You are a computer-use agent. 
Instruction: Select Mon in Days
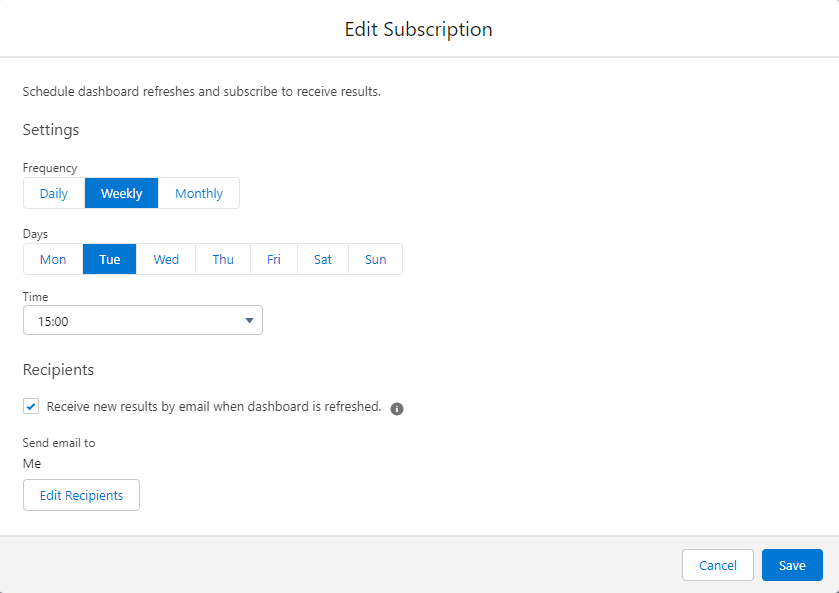point(53,259)
